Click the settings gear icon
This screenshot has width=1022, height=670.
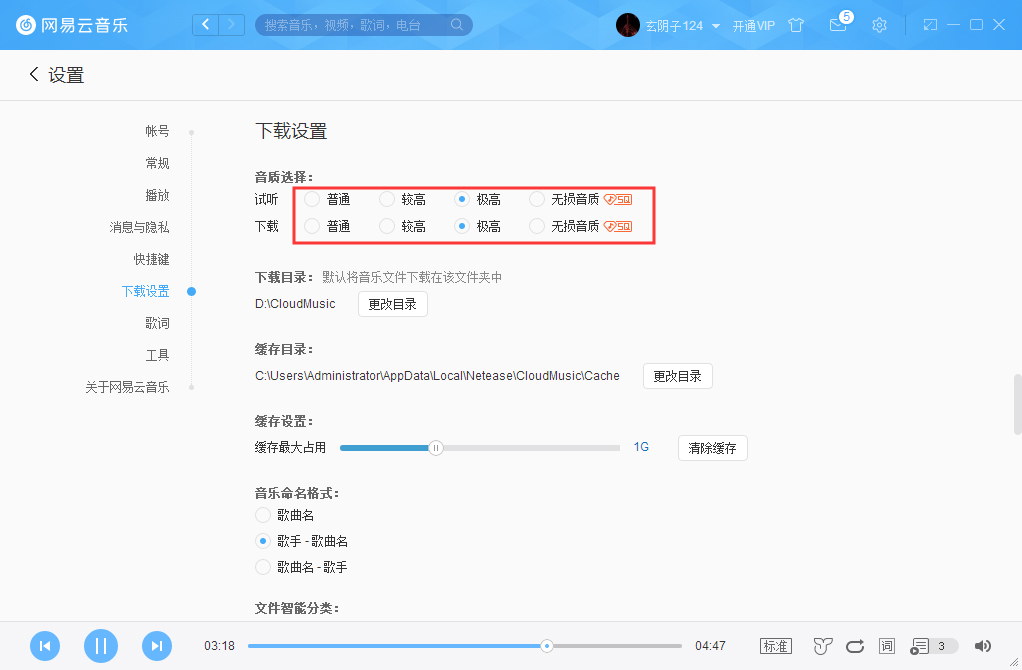(x=879, y=25)
